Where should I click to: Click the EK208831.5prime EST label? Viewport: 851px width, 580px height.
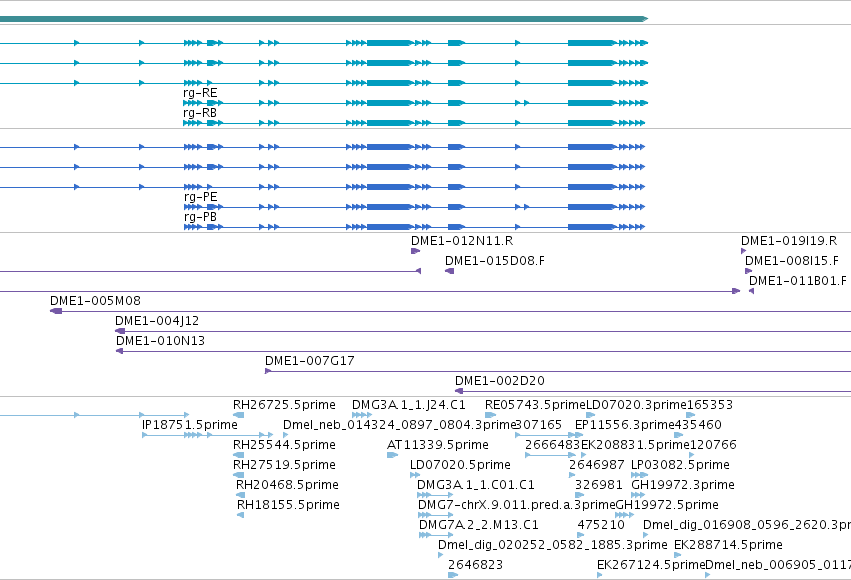pyautogui.click(x=635, y=445)
